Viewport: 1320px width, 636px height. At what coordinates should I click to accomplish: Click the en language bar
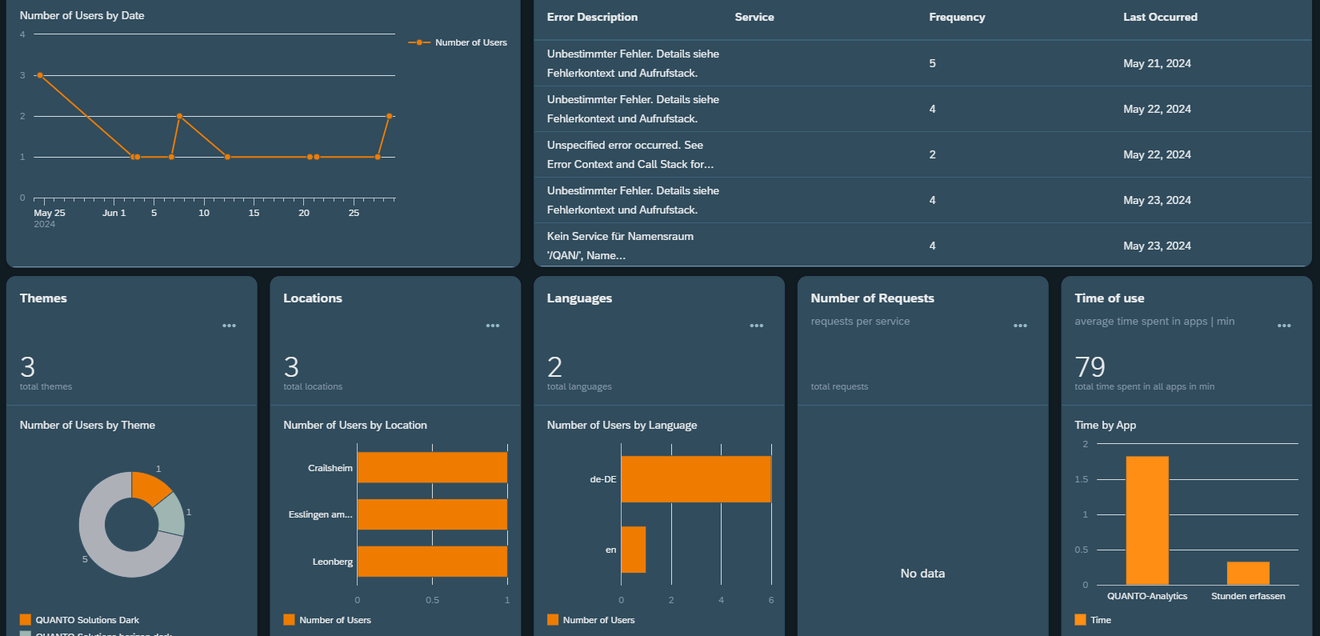click(633, 550)
